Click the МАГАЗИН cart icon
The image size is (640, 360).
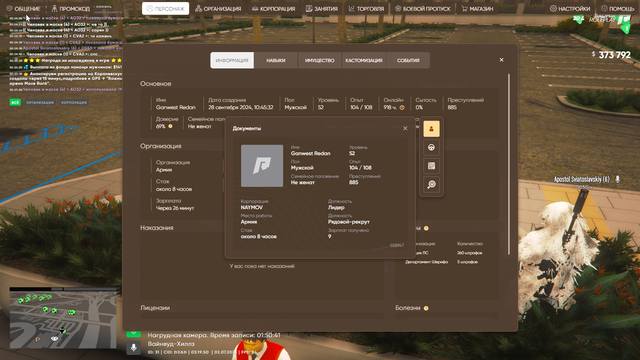tap(464, 9)
